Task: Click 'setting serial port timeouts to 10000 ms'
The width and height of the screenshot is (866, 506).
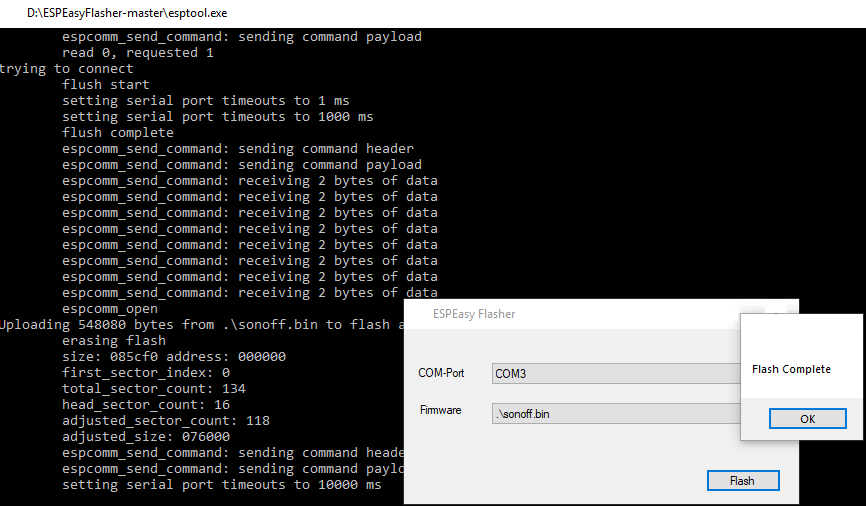Action: pos(221,484)
